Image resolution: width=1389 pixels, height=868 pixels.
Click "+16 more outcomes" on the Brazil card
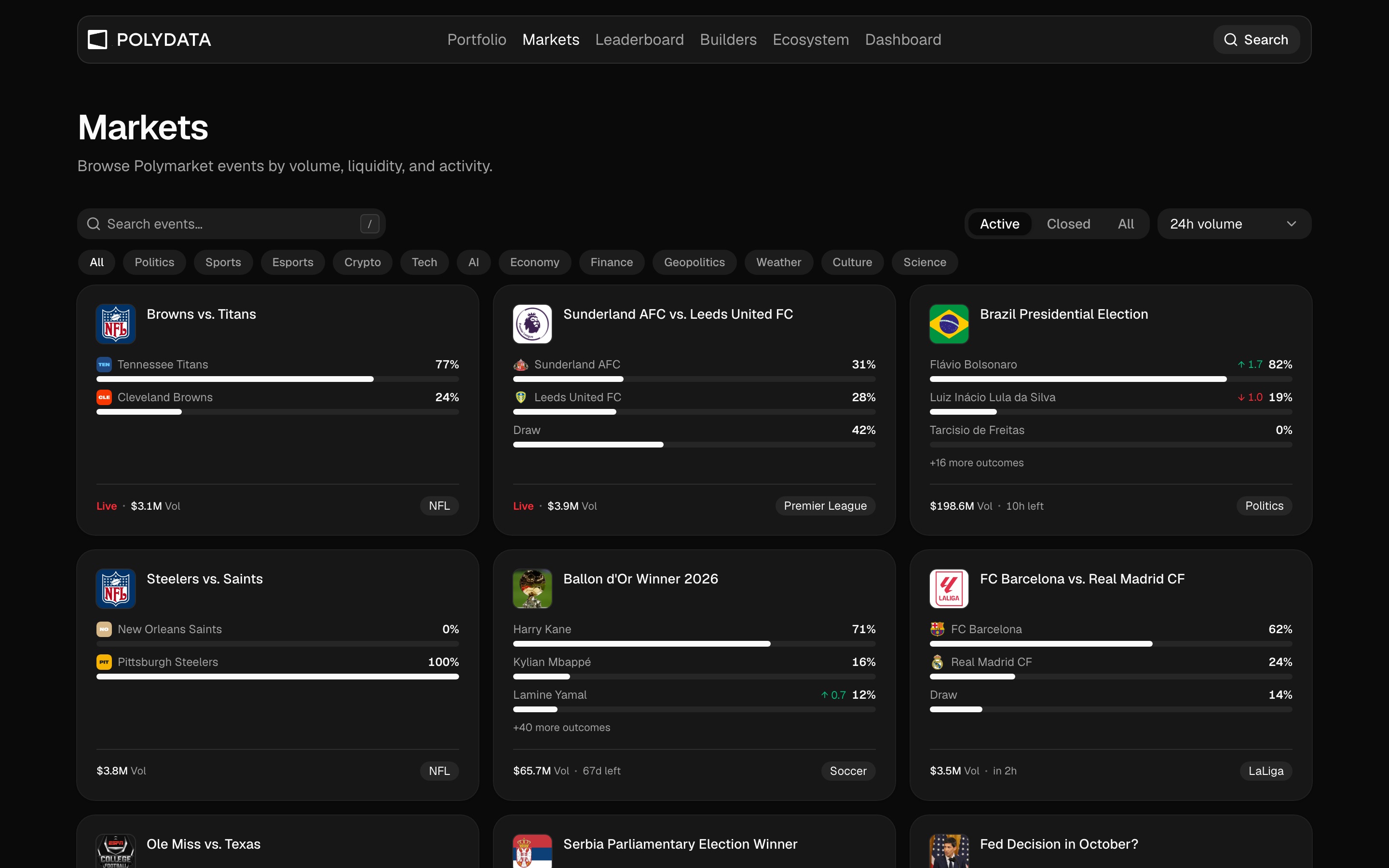(x=976, y=463)
